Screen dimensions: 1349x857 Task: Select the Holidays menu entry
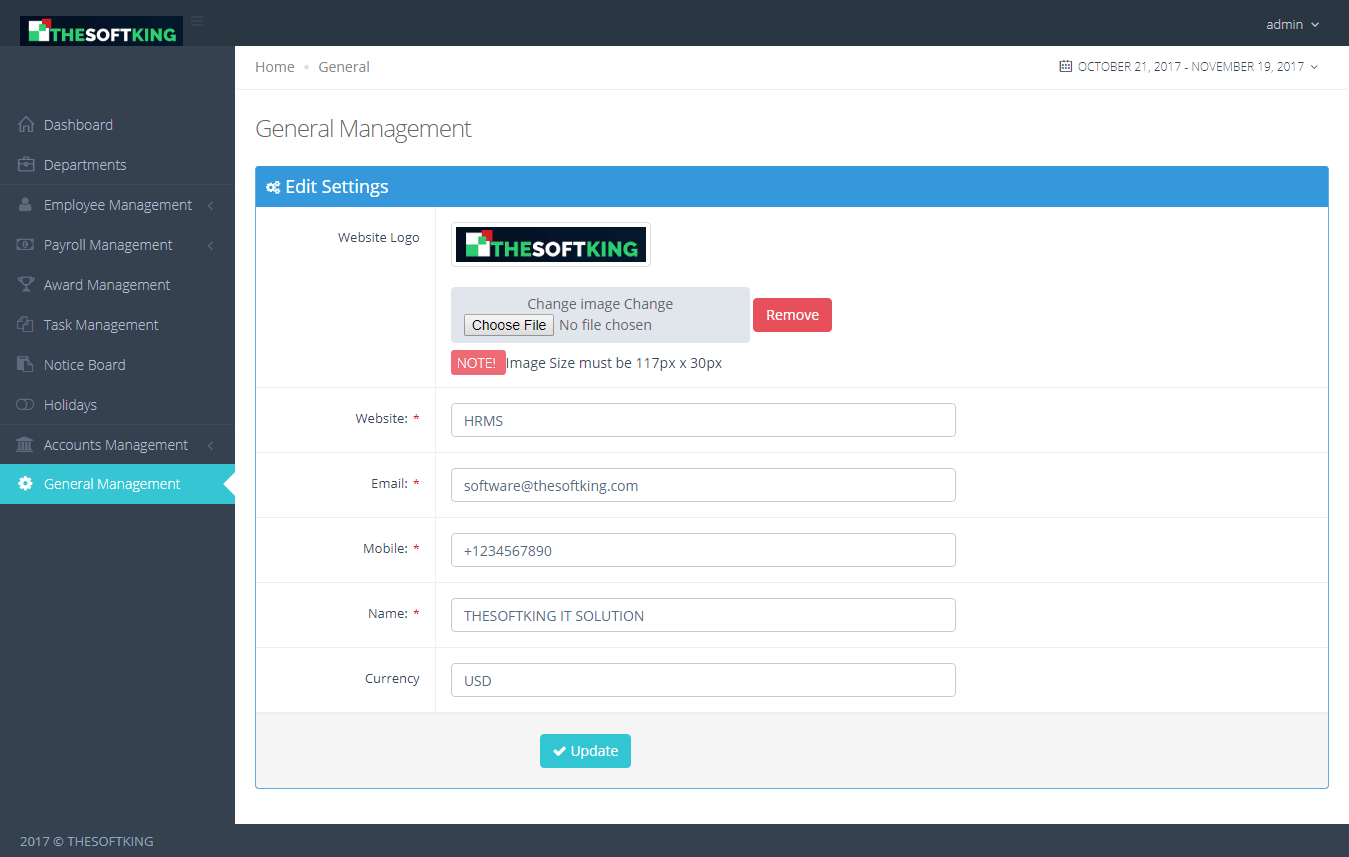pyautogui.click(x=69, y=404)
